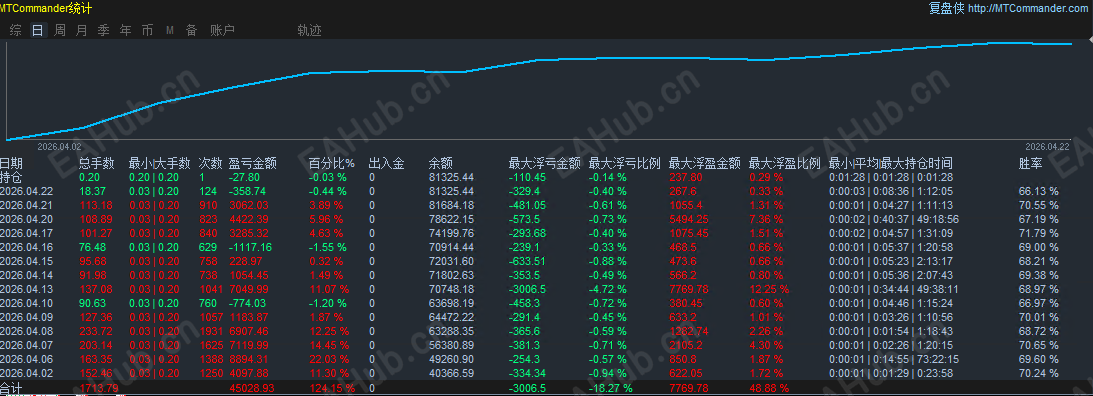Click the 总手数 column header
The width and height of the screenshot is (1093, 396).
pos(97,163)
